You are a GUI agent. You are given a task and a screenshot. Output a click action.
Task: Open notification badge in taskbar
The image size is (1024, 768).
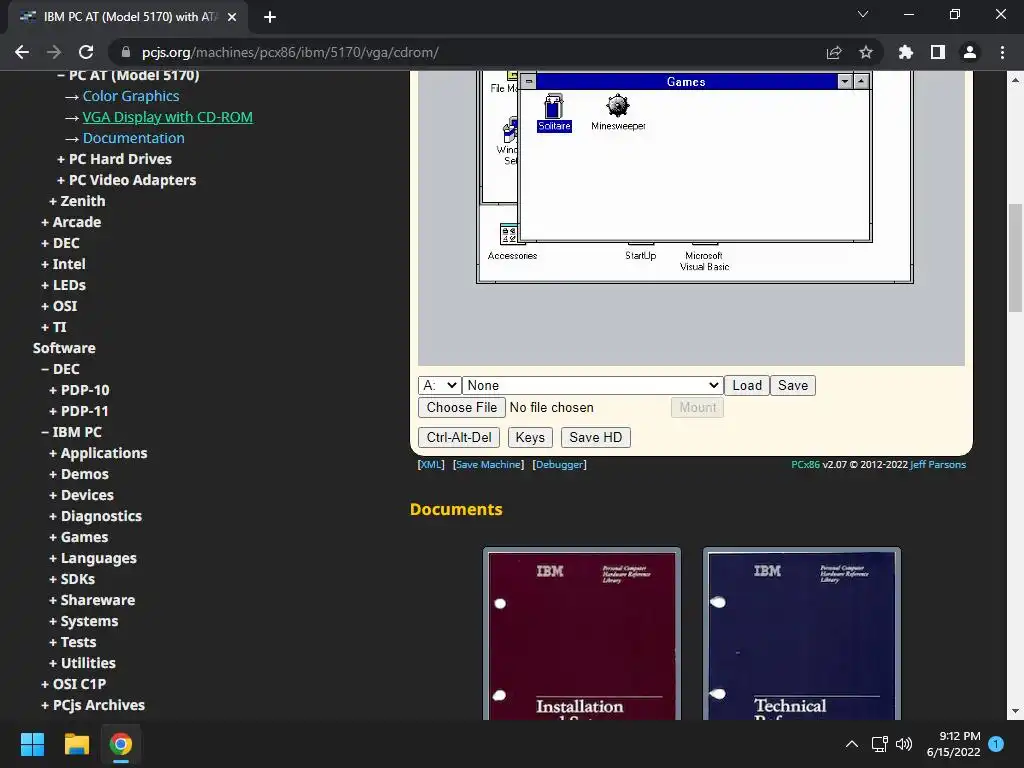click(x=996, y=744)
